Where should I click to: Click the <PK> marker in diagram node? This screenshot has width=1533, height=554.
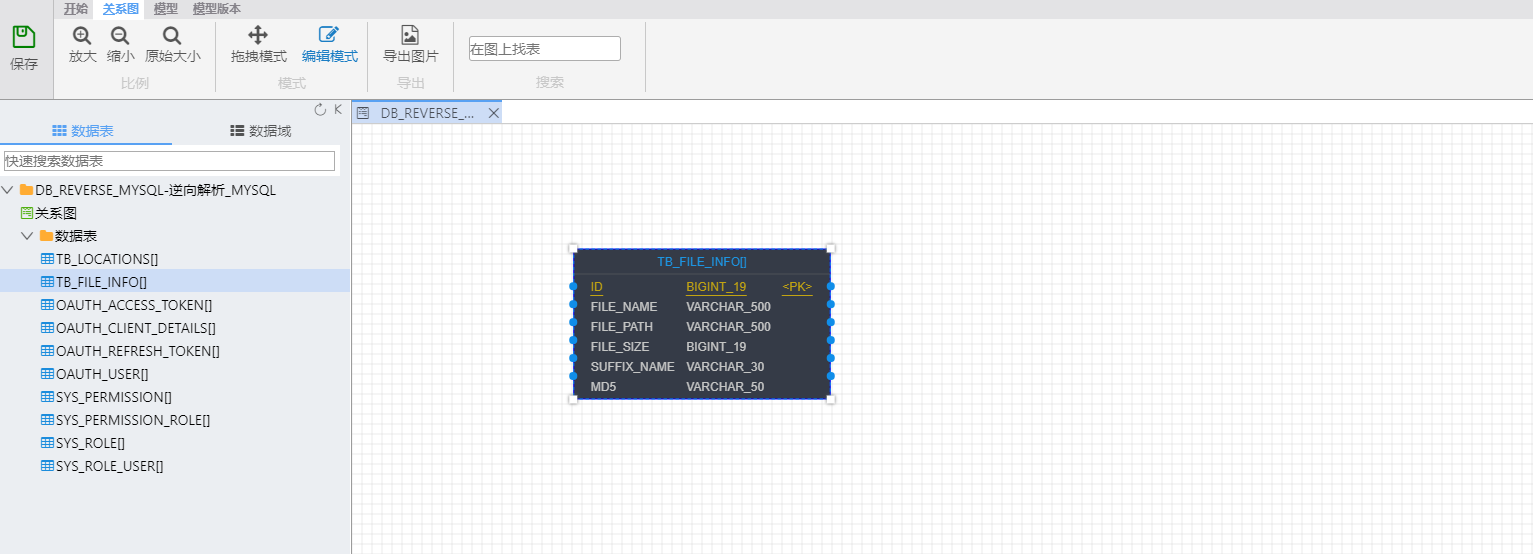pyautogui.click(x=797, y=287)
